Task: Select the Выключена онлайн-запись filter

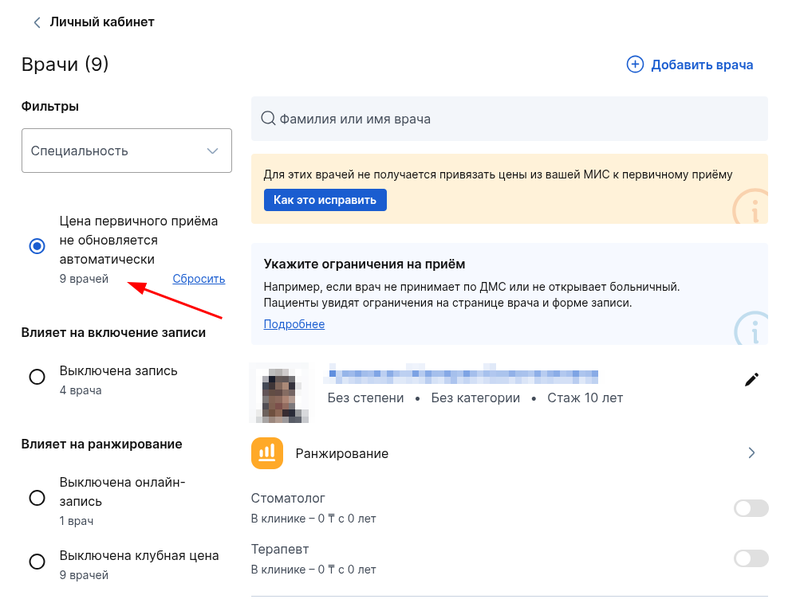Action: pos(37,497)
